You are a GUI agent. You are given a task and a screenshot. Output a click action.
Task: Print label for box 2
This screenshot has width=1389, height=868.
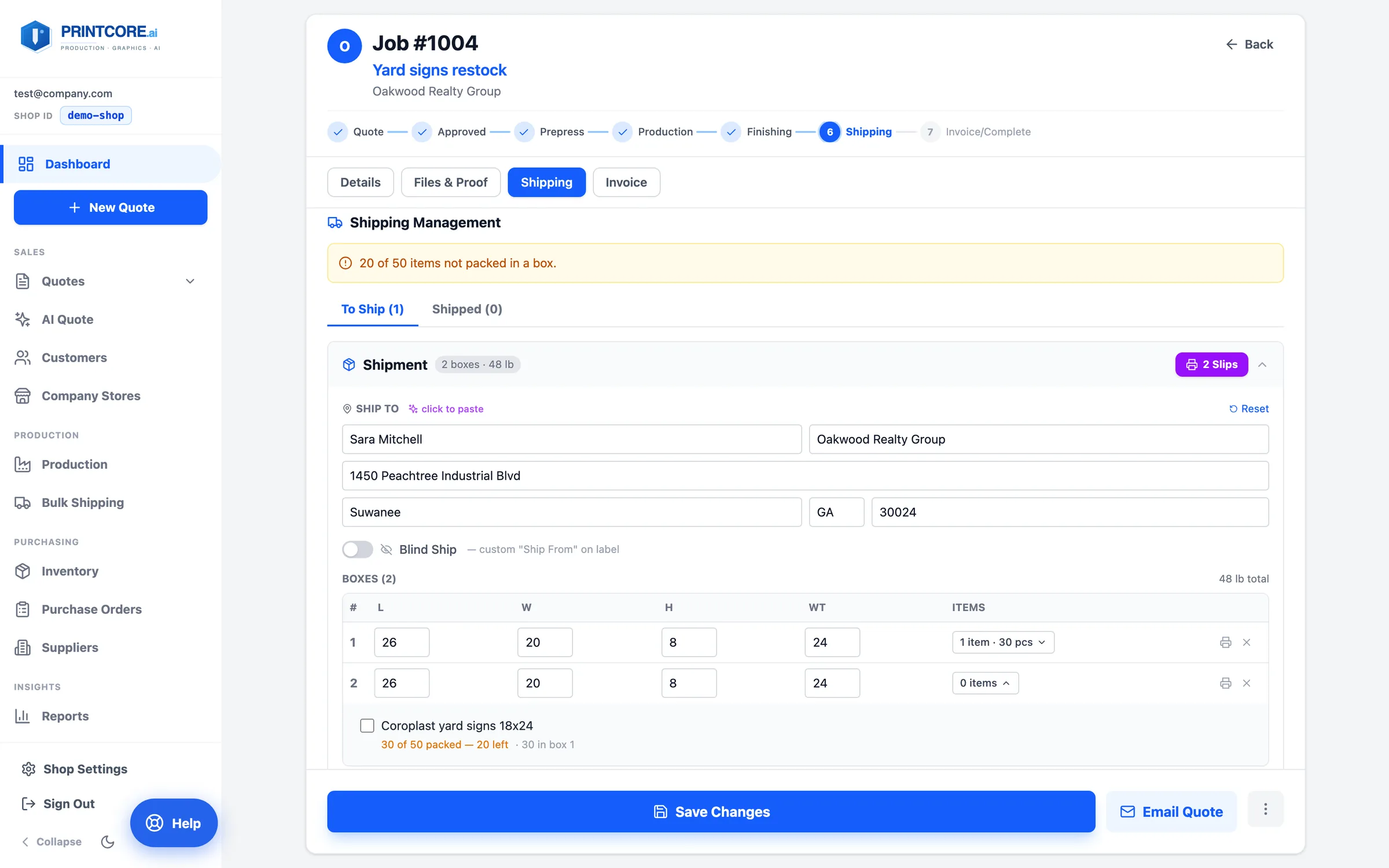[x=1225, y=683]
